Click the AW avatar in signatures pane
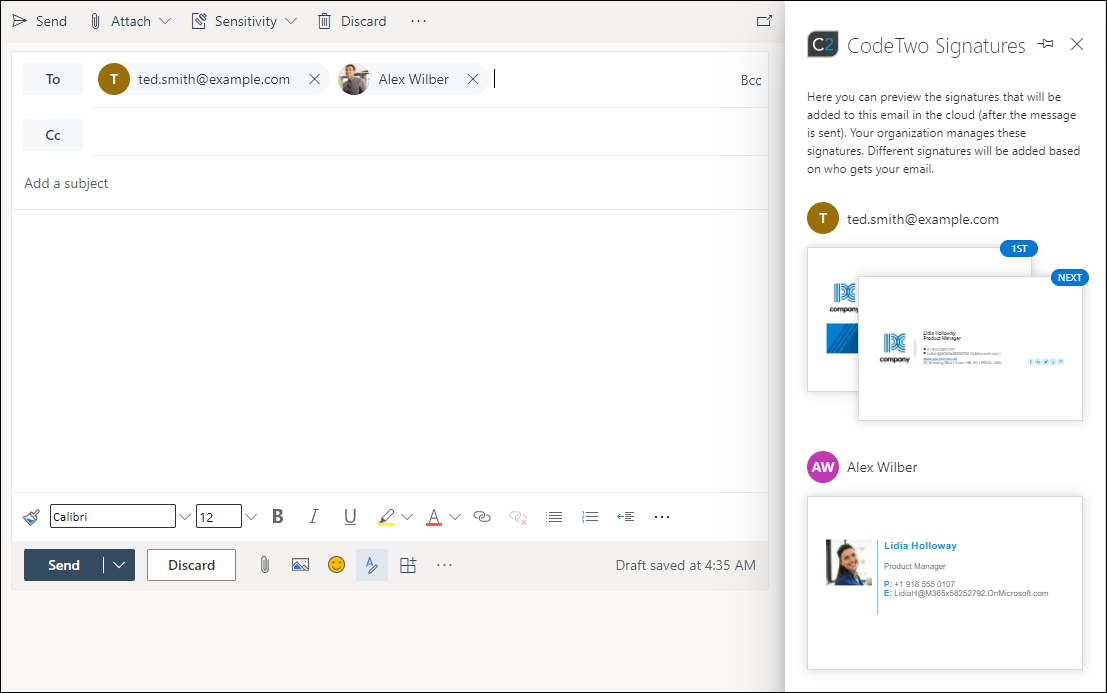The height and width of the screenshot is (693, 1107). click(822, 467)
